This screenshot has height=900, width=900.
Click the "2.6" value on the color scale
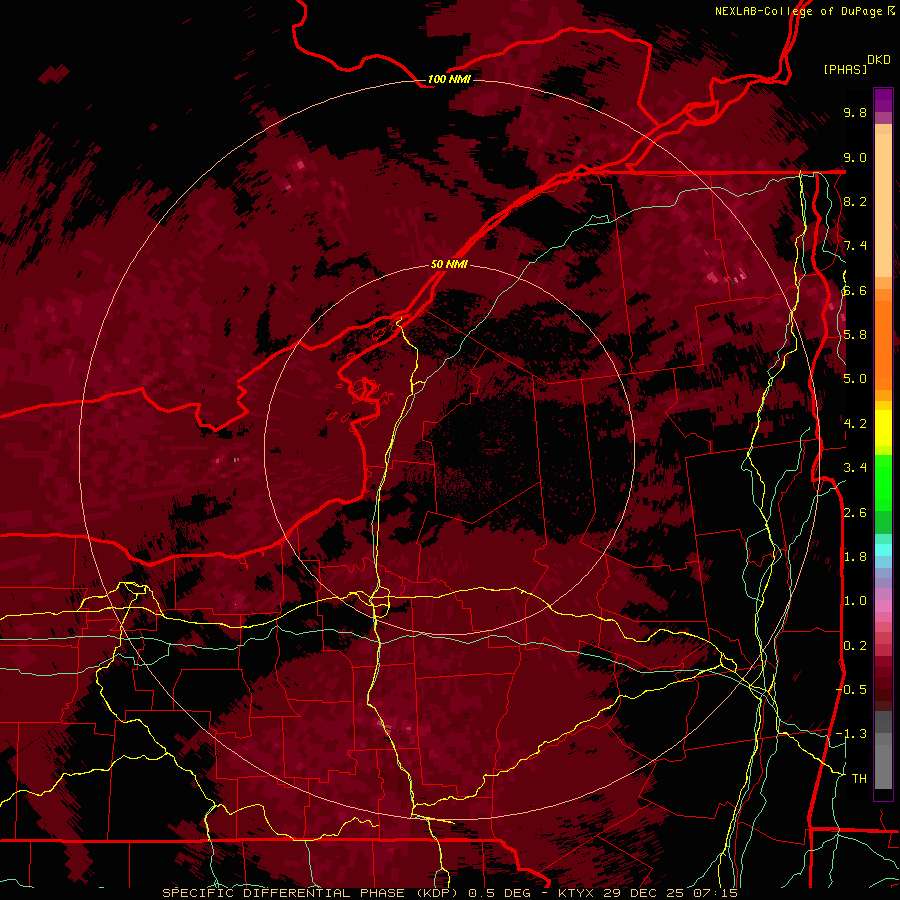tap(855, 513)
